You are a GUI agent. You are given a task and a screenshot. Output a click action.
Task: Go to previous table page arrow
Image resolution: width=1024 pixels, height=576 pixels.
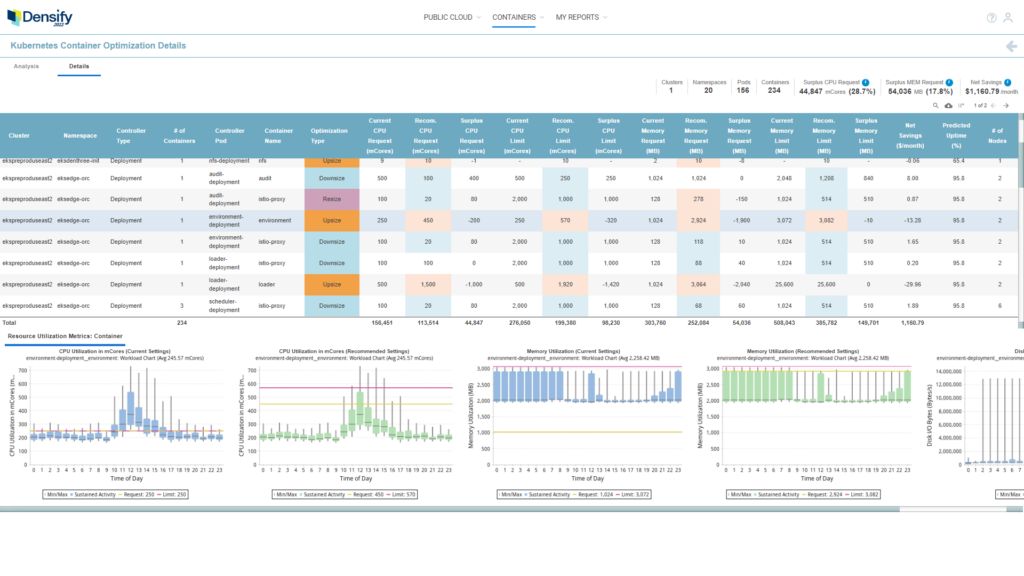[993, 105]
